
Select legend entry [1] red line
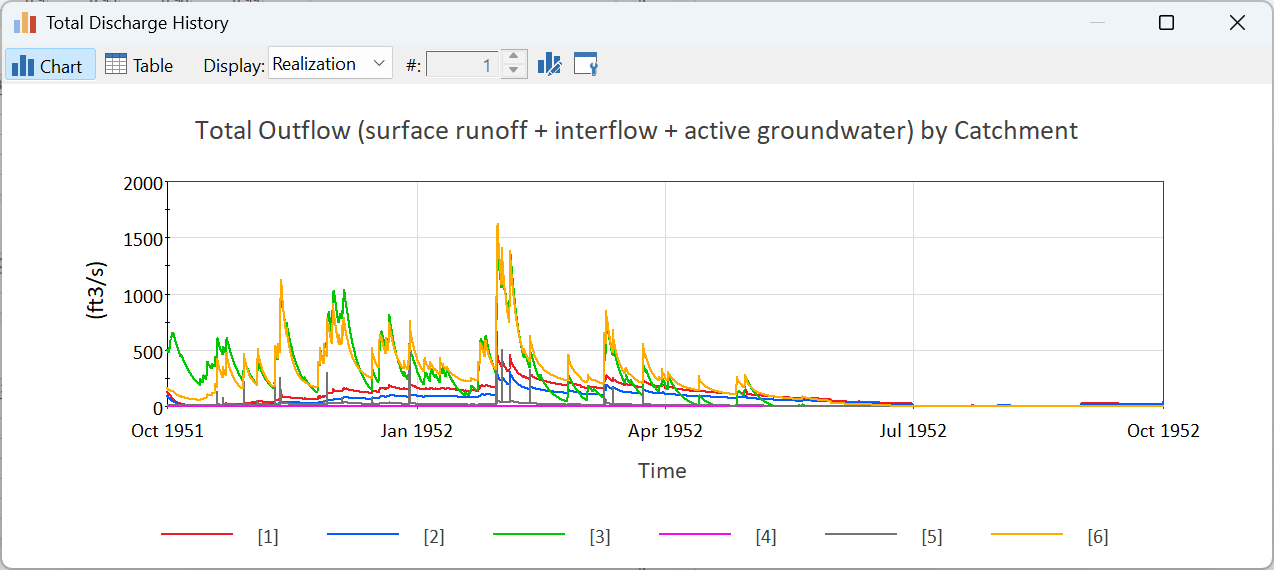[x=220, y=536]
